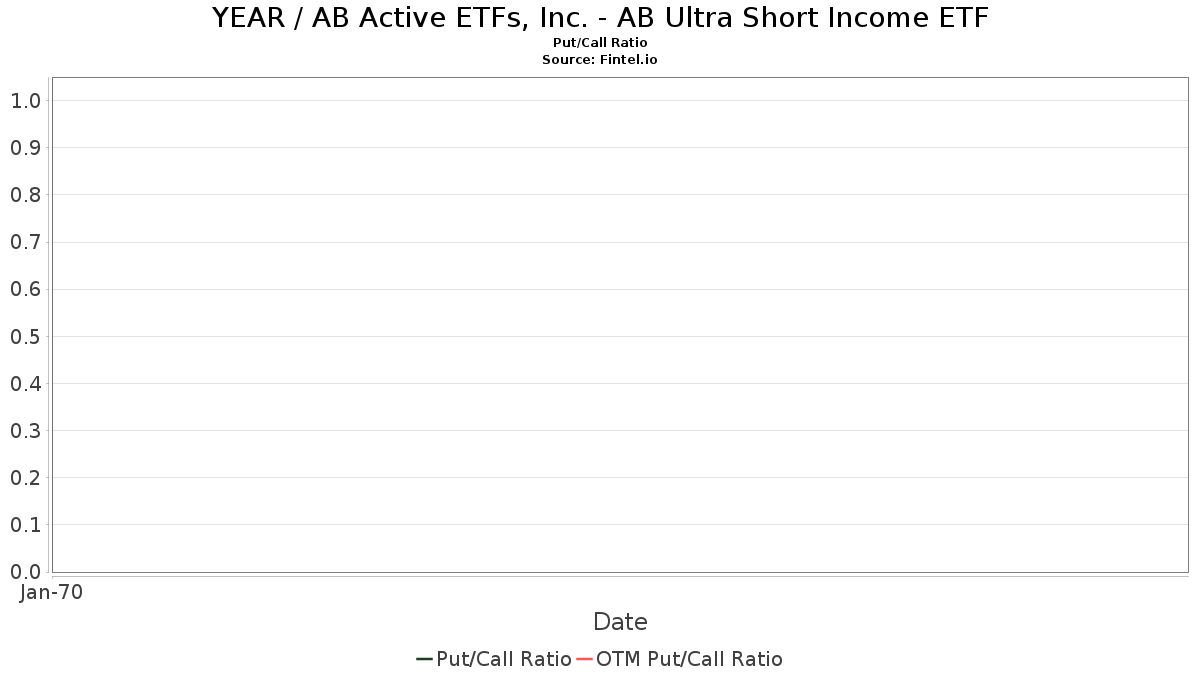Screen dimensions: 1200x675
Task: Click the 0.6 y-axis tick label
Action: tap(26, 290)
